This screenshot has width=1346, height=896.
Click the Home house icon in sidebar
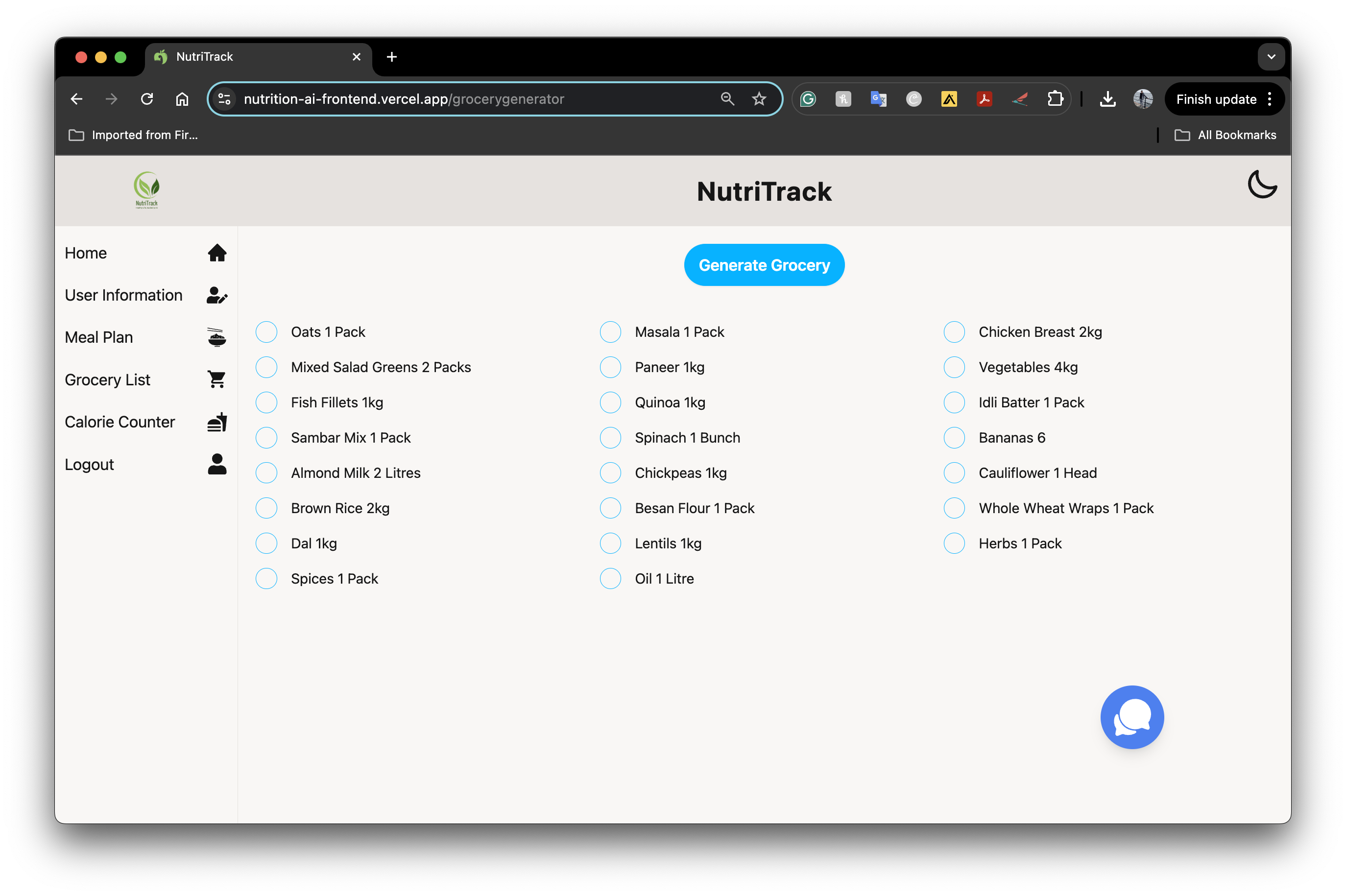(216, 253)
